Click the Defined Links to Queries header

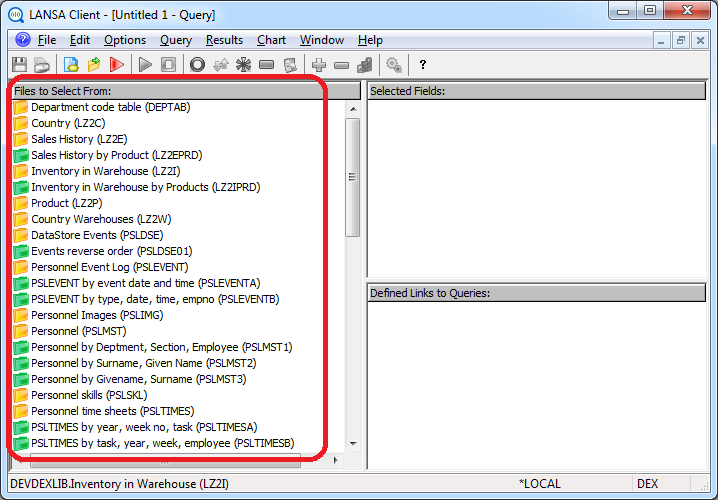pos(536,293)
